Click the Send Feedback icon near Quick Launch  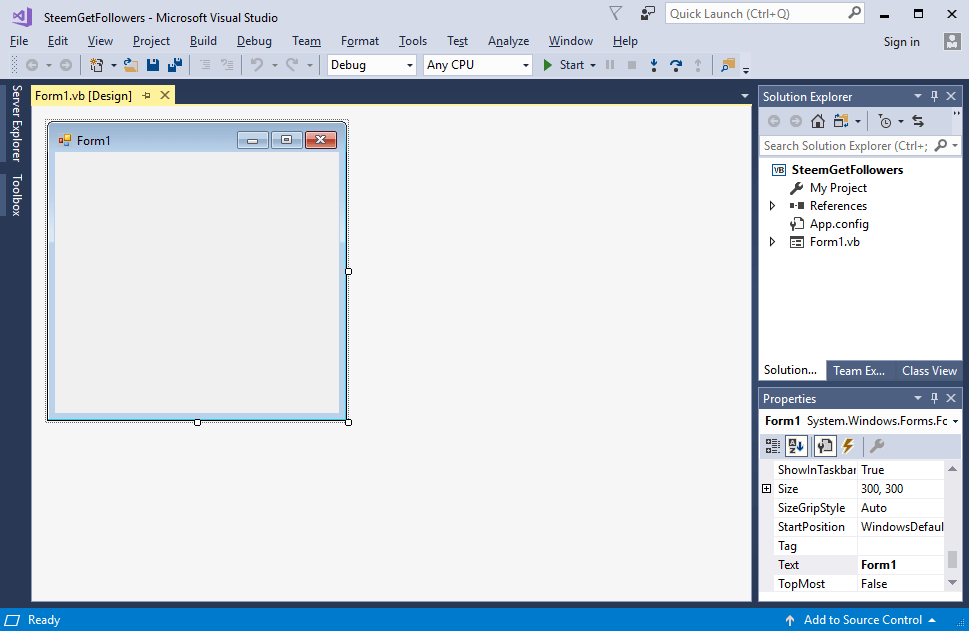[647, 13]
